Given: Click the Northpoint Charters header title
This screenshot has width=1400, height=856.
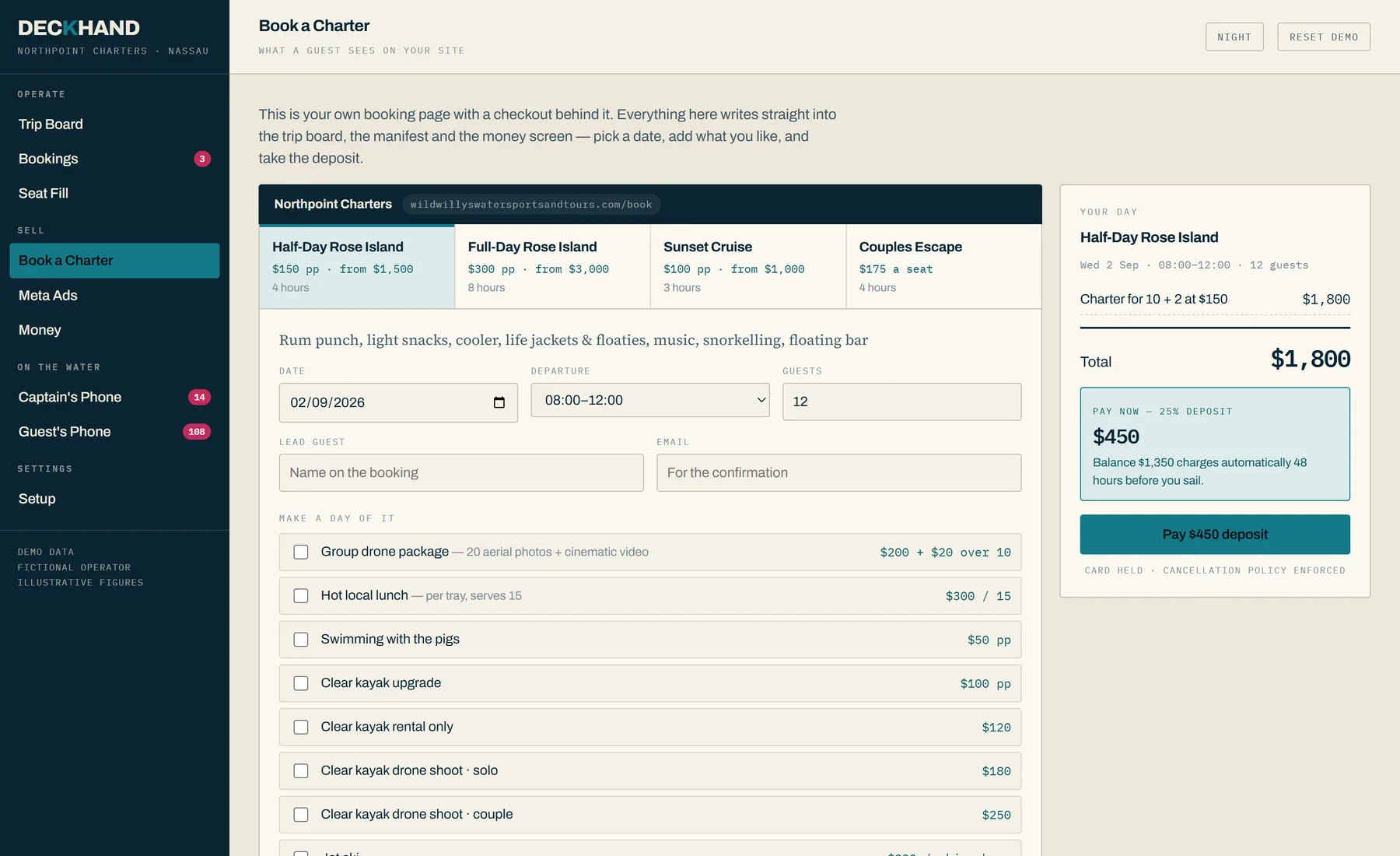Looking at the screenshot, I should click(x=333, y=204).
